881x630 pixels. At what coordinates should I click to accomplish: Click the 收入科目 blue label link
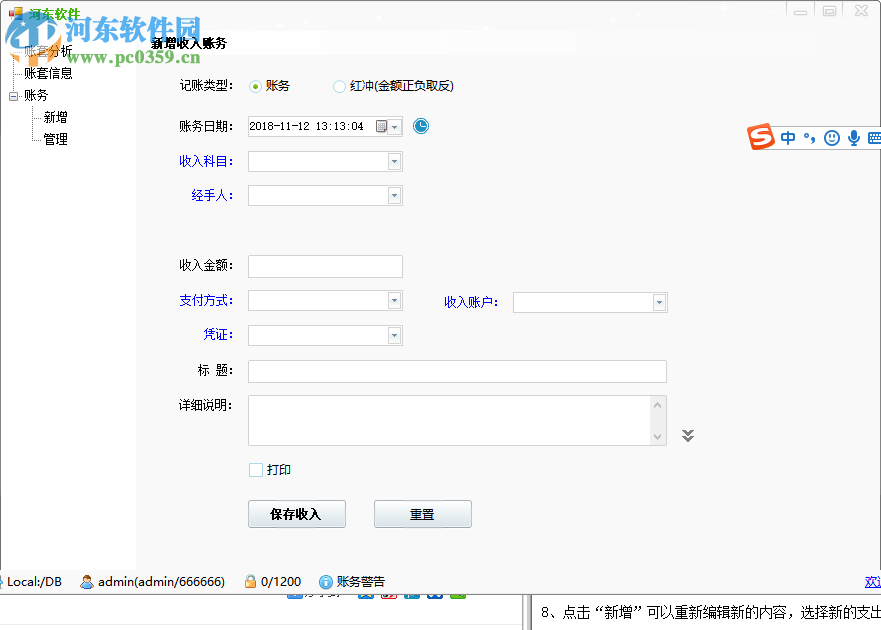click(206, 161)
